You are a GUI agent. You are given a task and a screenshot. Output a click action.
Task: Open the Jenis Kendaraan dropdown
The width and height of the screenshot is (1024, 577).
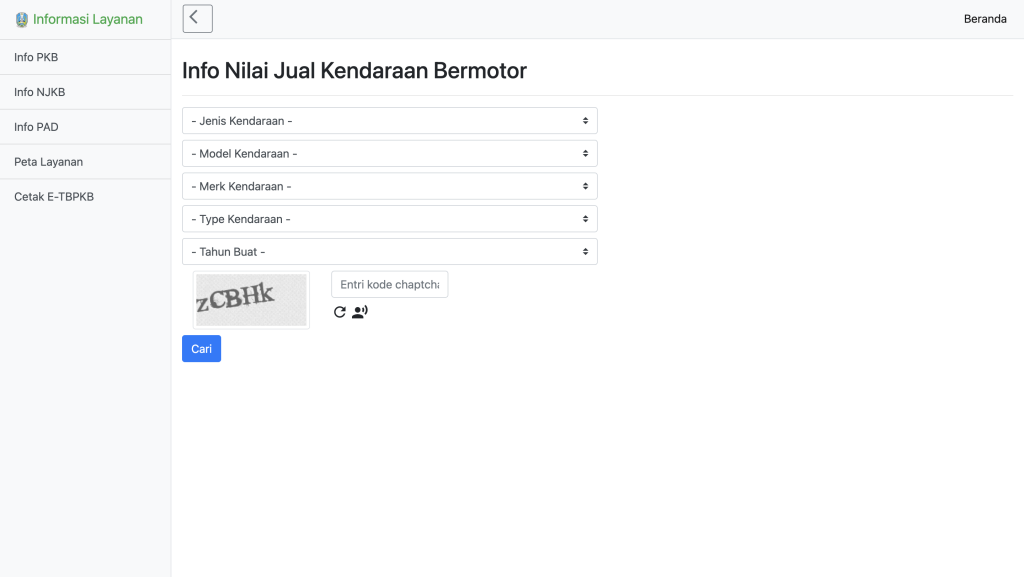tap(389, 121)
